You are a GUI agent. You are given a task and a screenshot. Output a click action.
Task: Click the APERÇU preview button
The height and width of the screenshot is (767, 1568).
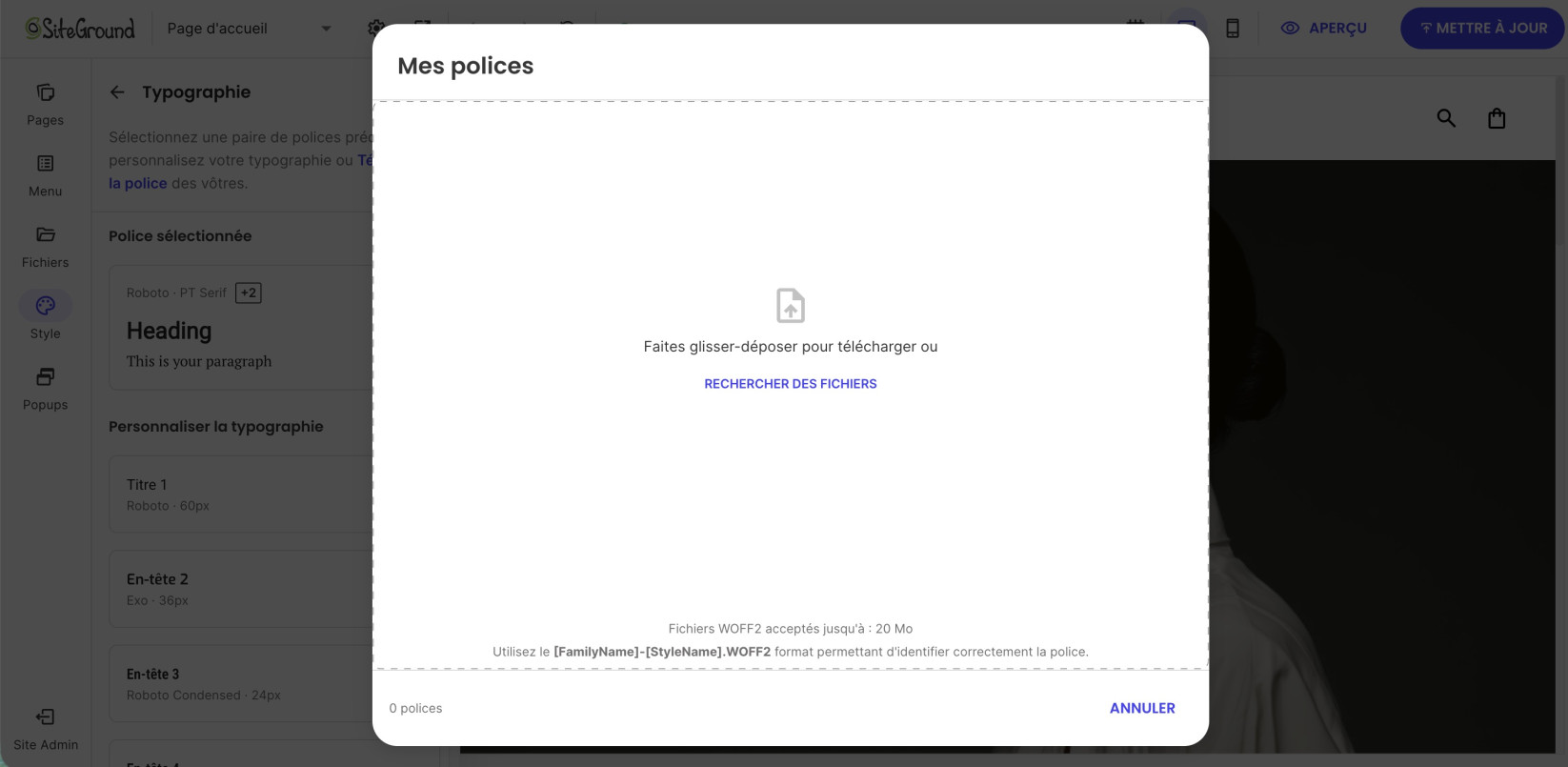pos(1324,29)
